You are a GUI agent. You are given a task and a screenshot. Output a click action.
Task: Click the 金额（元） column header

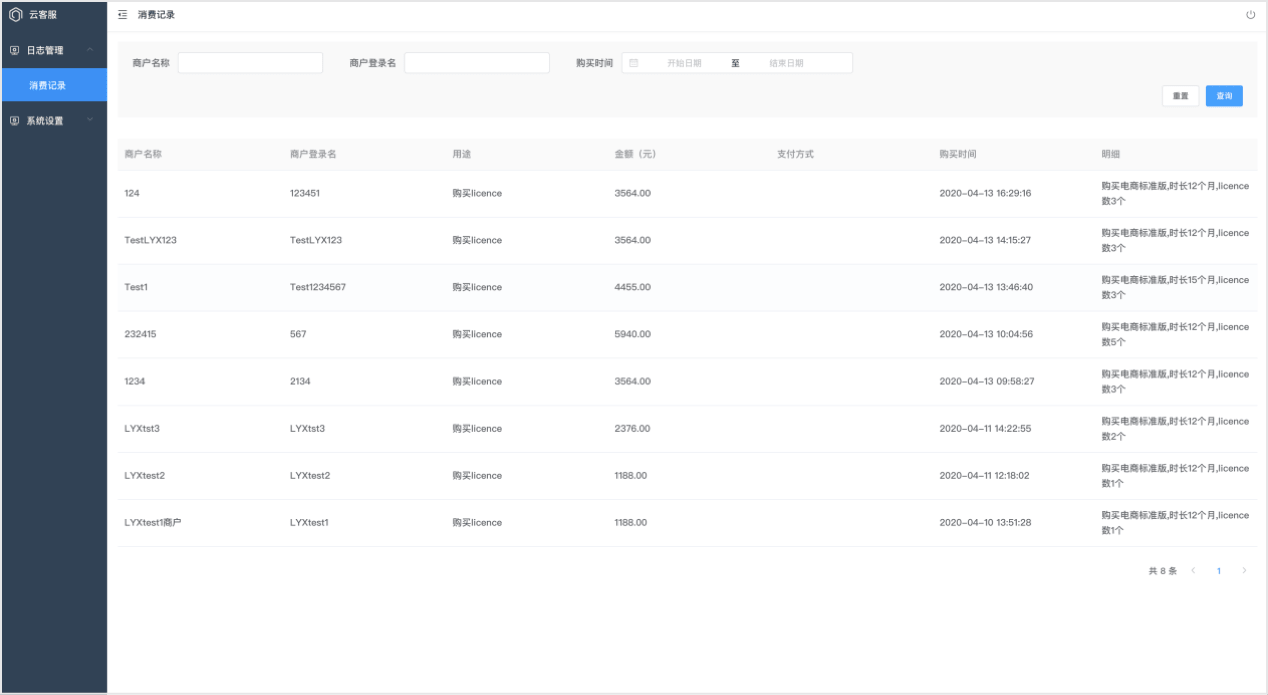[635, 155]
